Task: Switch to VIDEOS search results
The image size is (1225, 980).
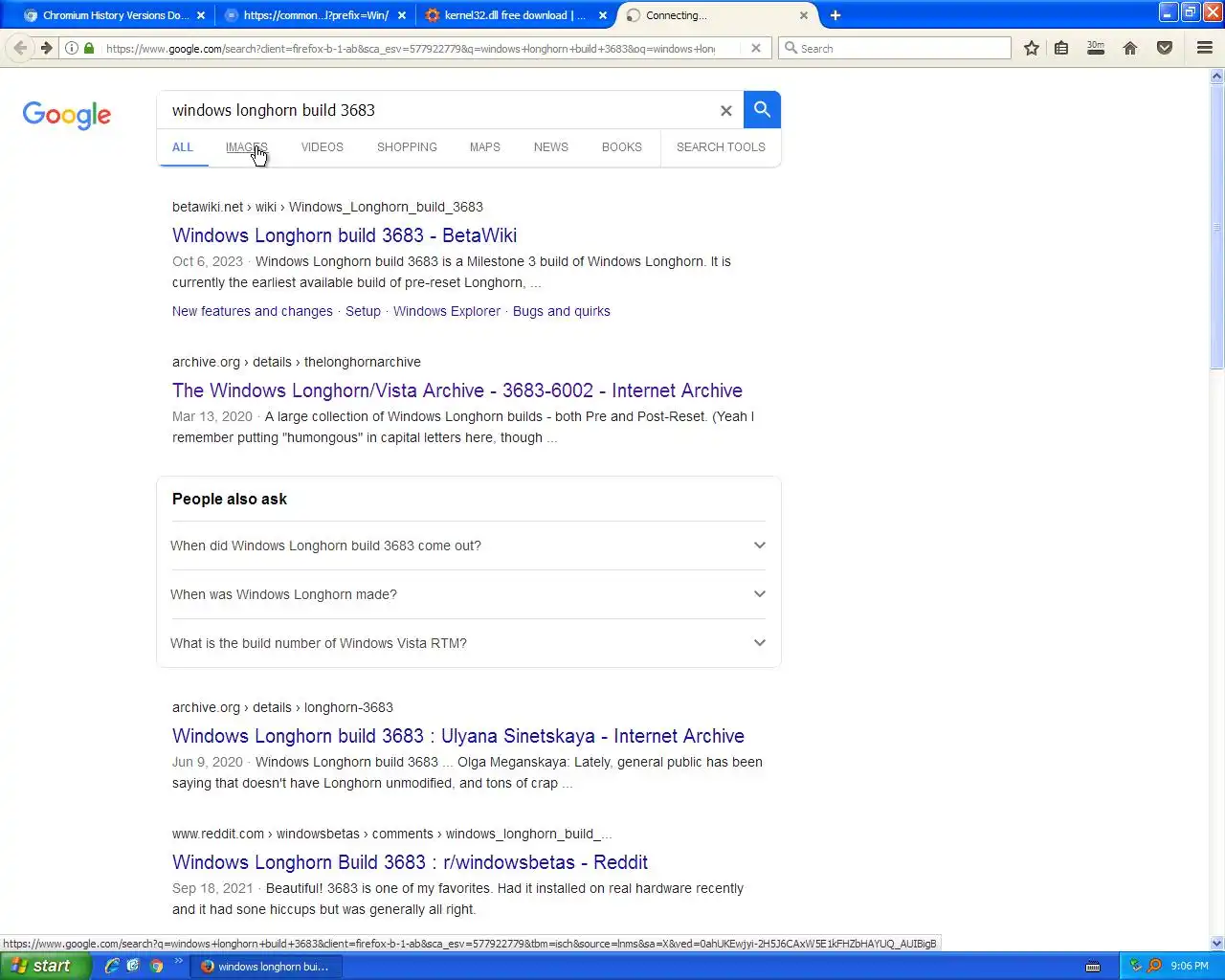Action: coord(323,147)
